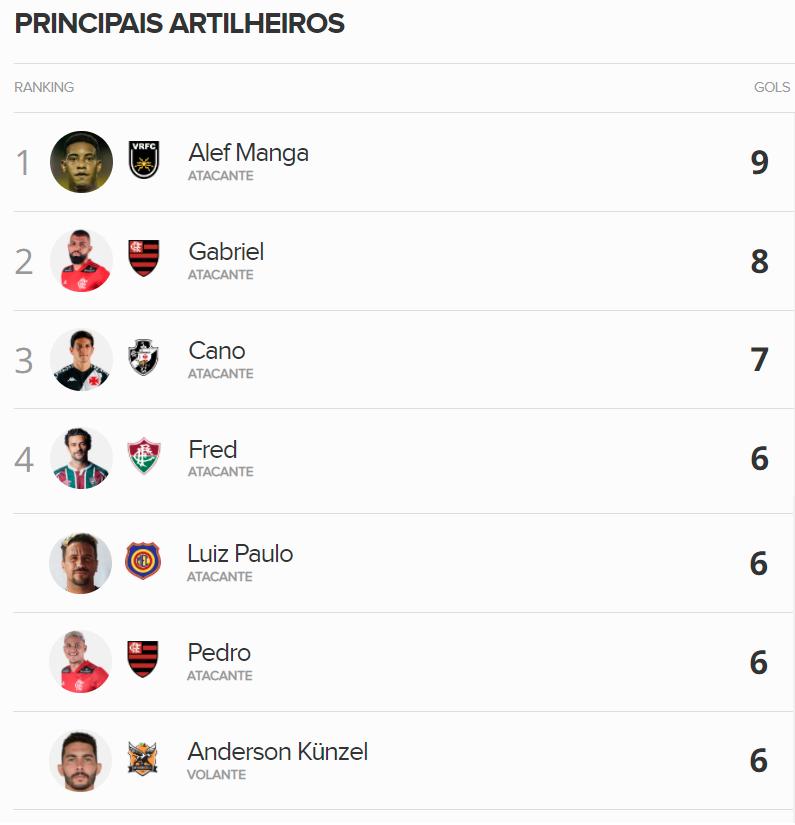Click Vasco crest beside Cano
The image size is (795, 825).
pos(144,358)
